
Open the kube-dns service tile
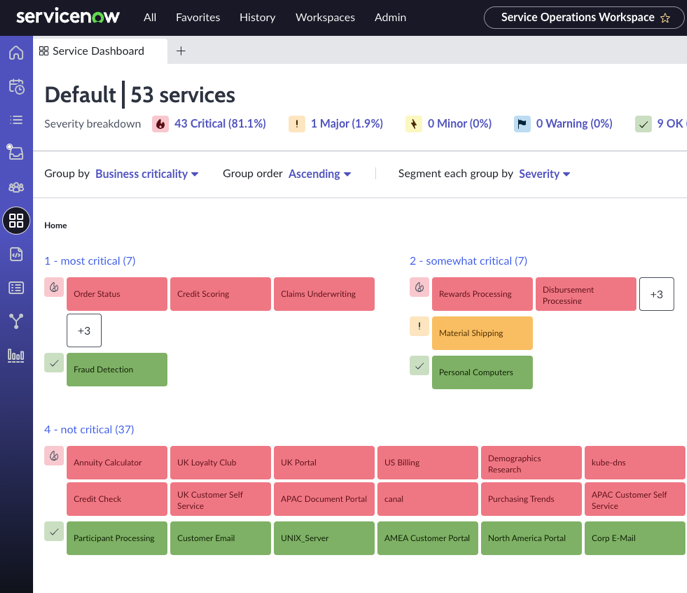click(x=635, y=462)
